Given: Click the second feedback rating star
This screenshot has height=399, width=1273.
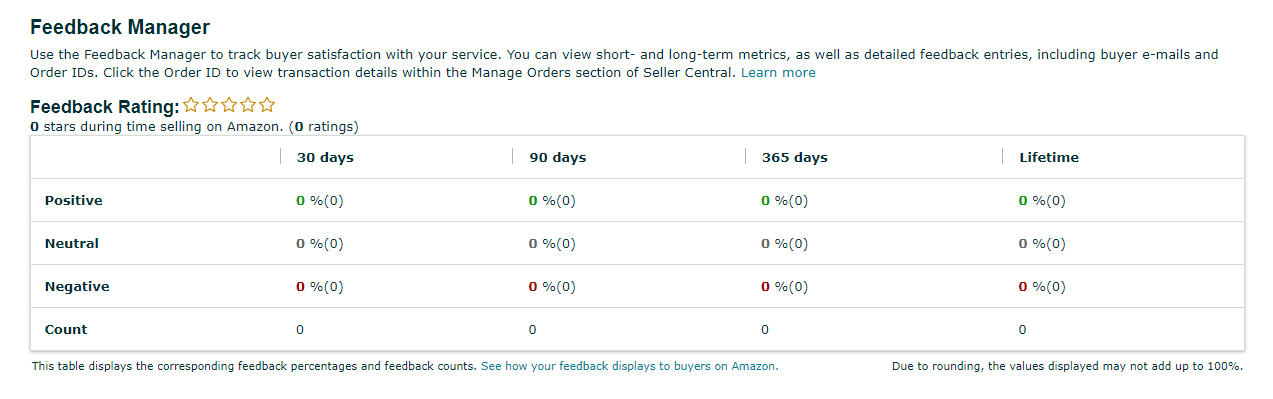Looking at the screenshot, I should pos(210,105).
